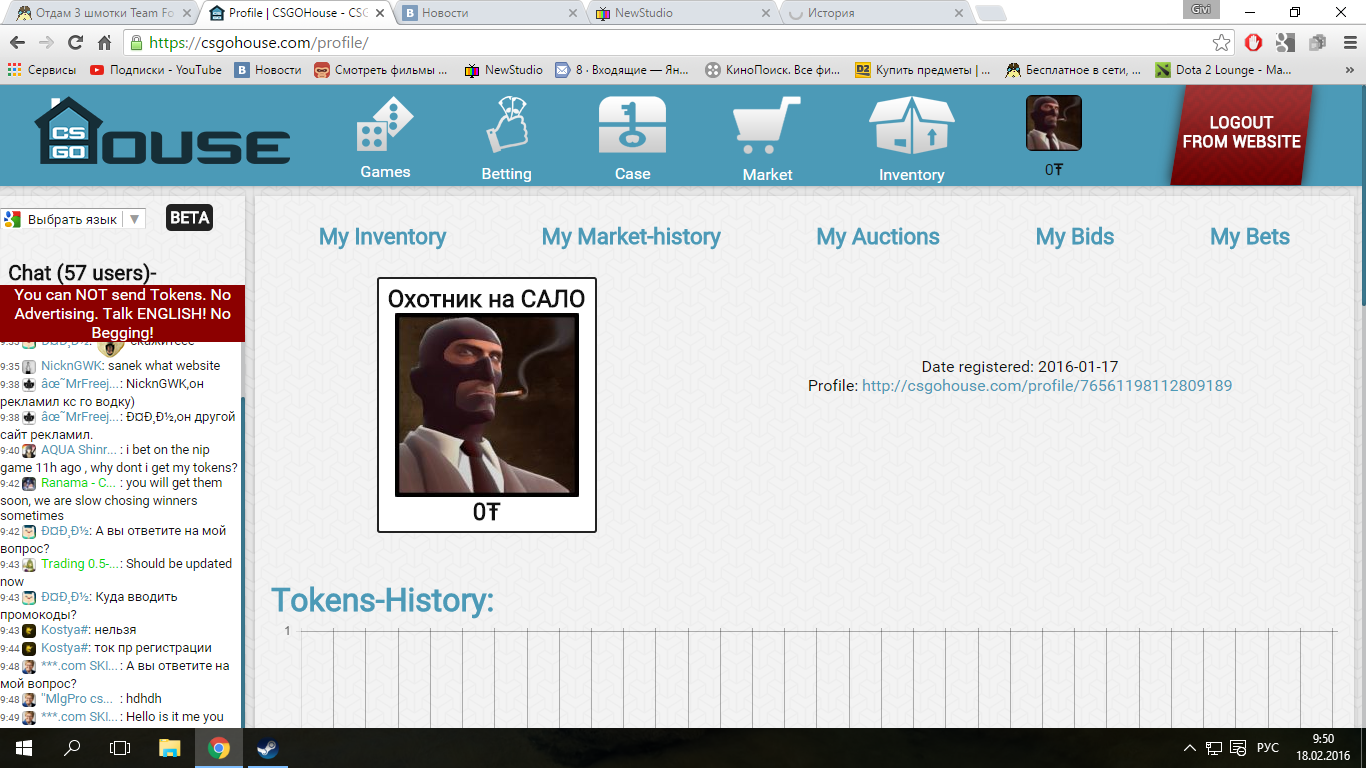Image resolution: width=1366 pixels, height=768 pixels.
Task: Show hidden system tray icons
Action: coord(1189,748)
